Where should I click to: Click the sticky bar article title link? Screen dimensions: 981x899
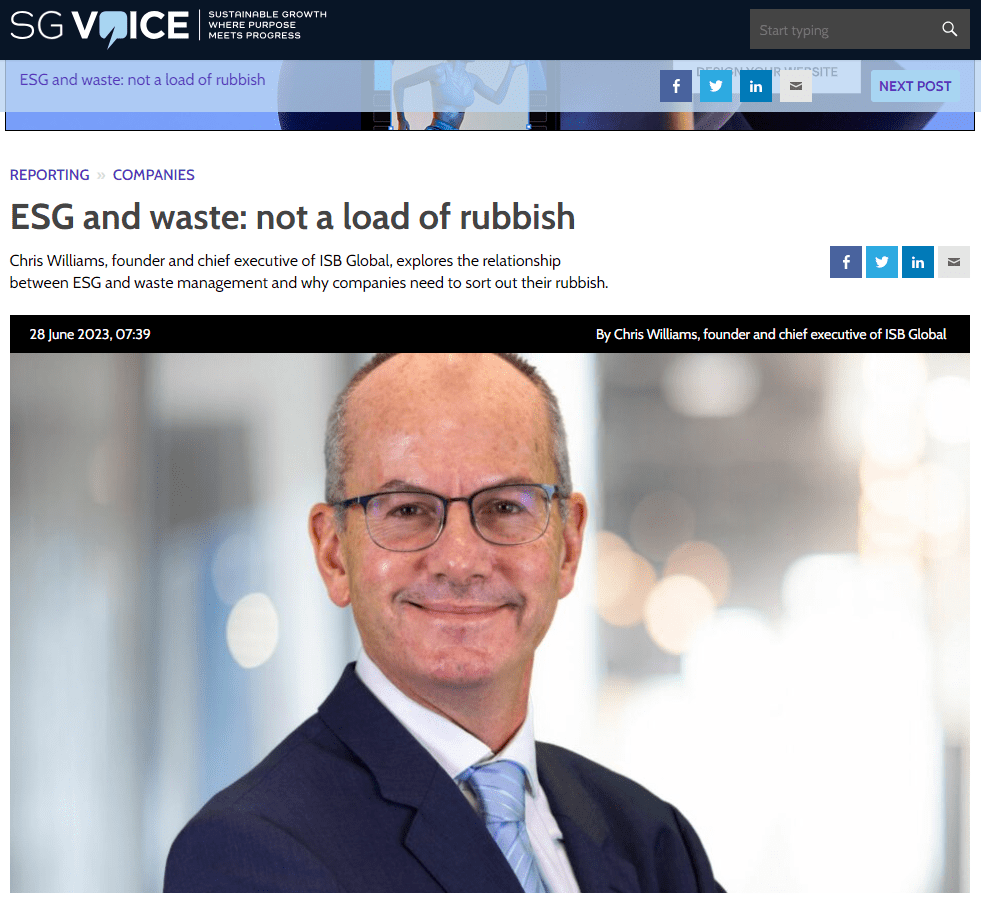coord(143,80)
